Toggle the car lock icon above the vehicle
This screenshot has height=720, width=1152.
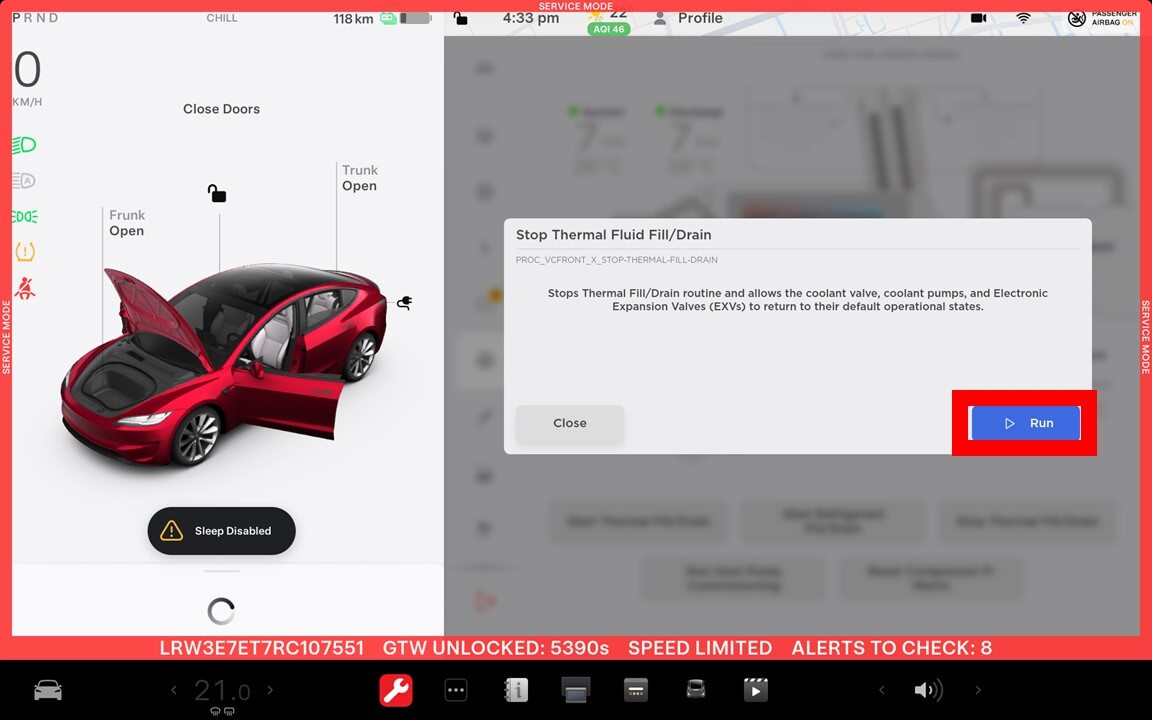coord(216,193)
